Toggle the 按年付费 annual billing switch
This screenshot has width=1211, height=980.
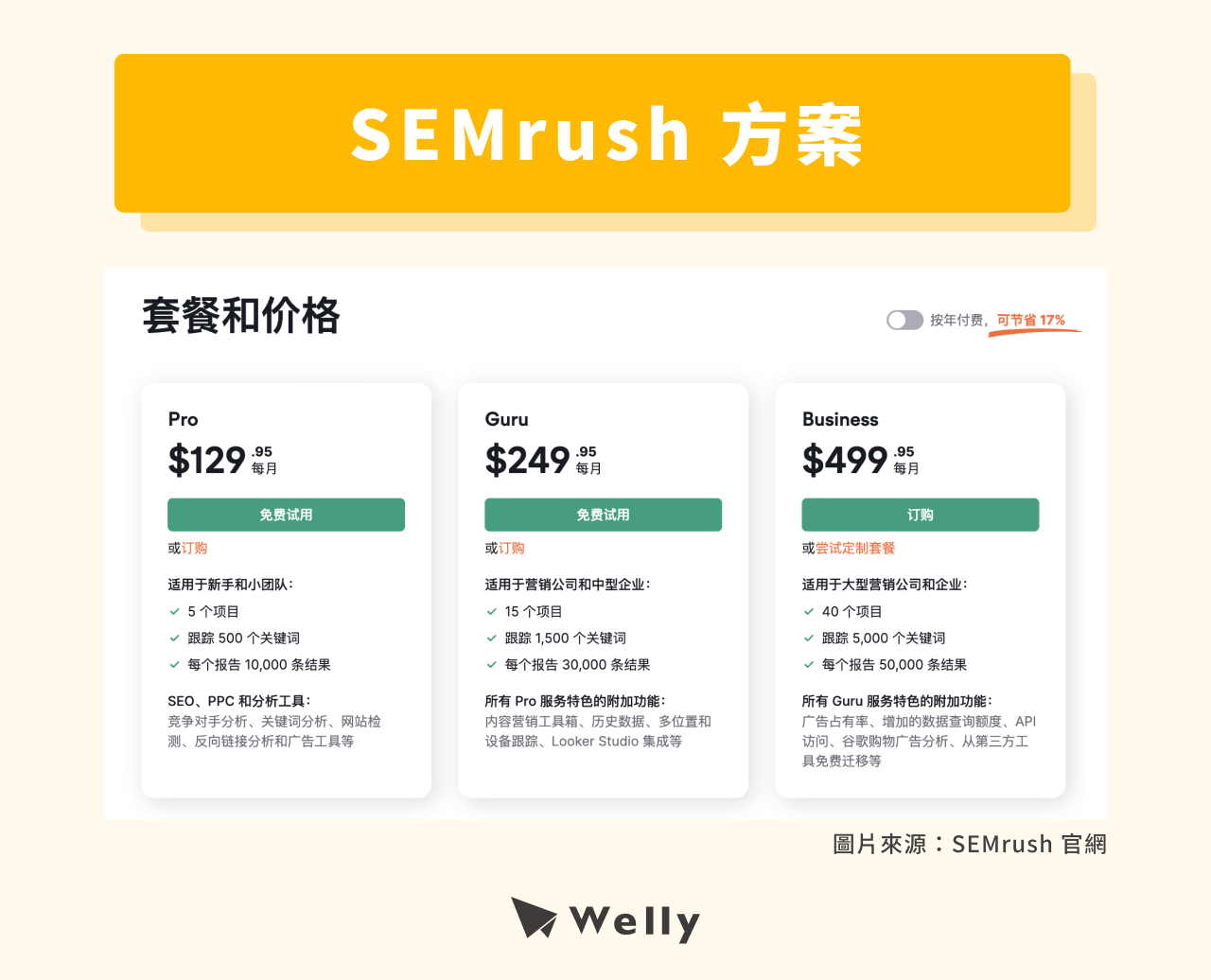[904, 320]
